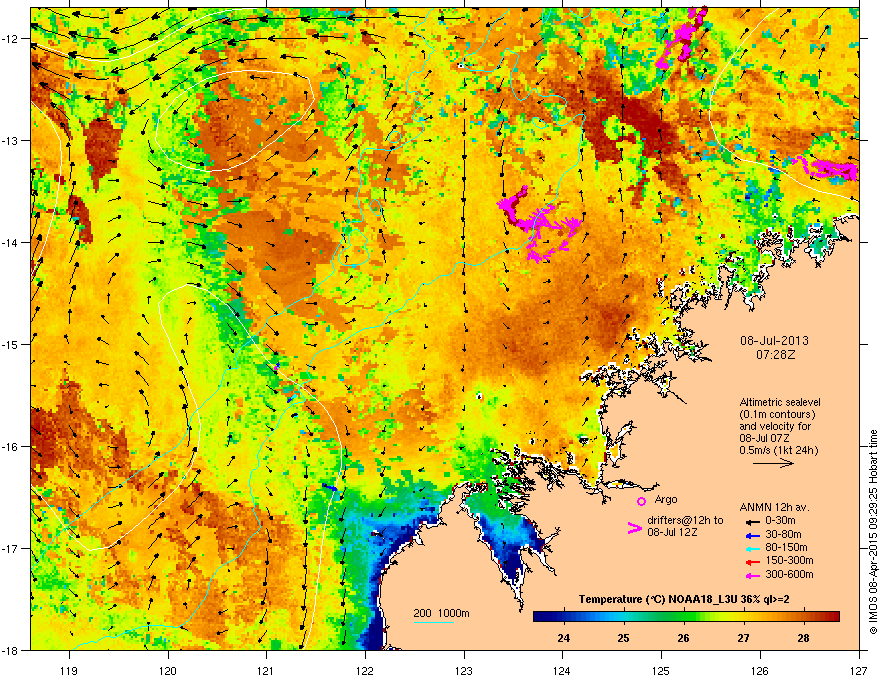Select the red 150-300m legend arrow

[751, 562]
